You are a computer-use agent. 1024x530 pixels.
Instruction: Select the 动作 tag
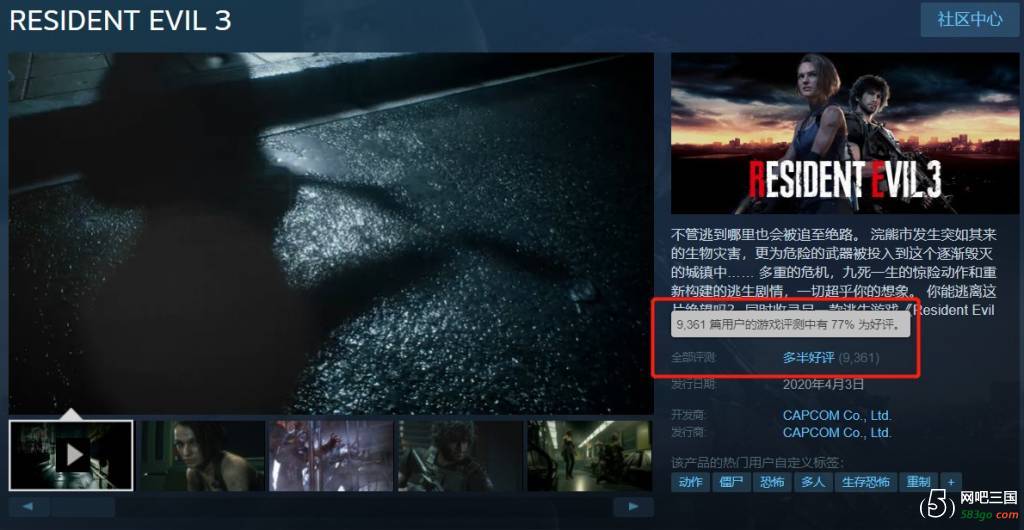click(x=690, y=482)
